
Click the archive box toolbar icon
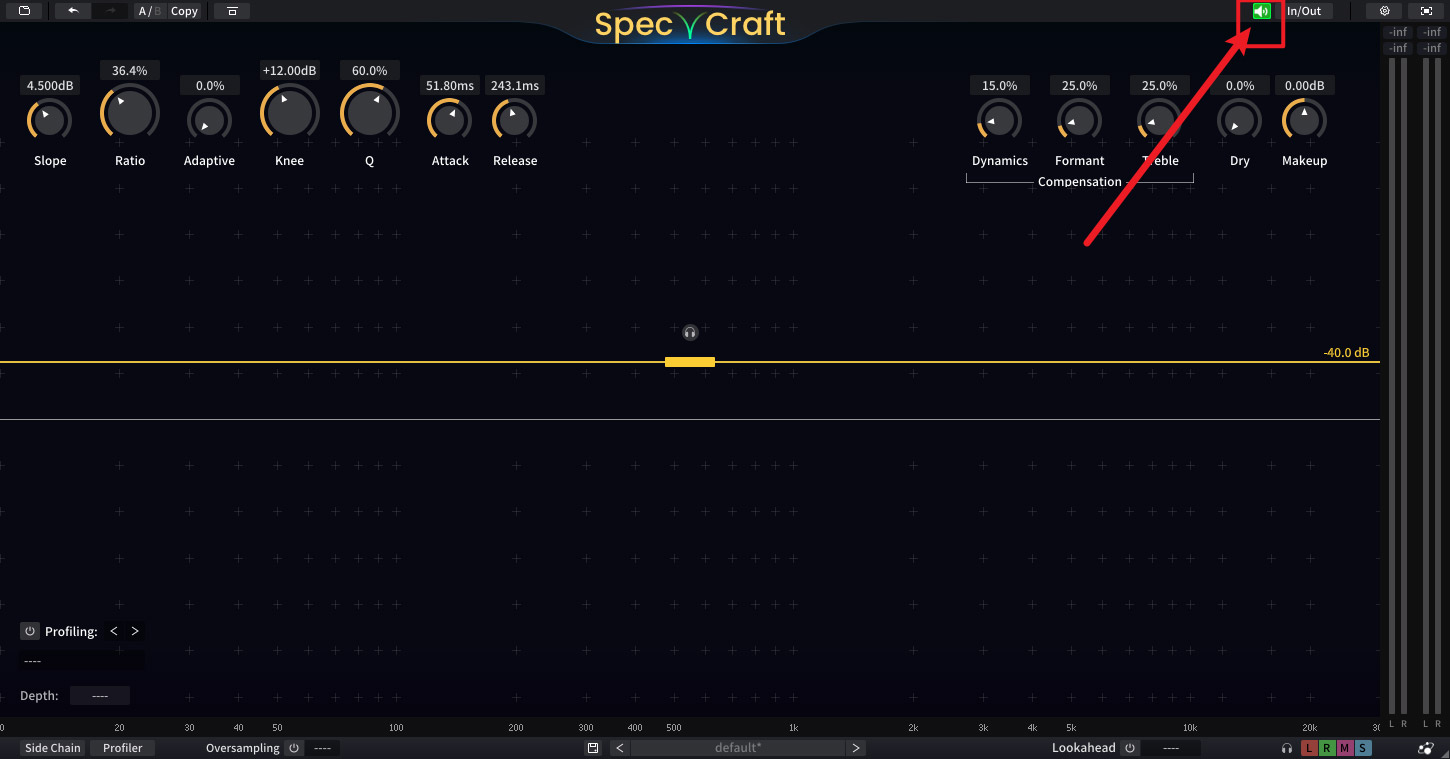pyautogui.click(x=232, y=11)
